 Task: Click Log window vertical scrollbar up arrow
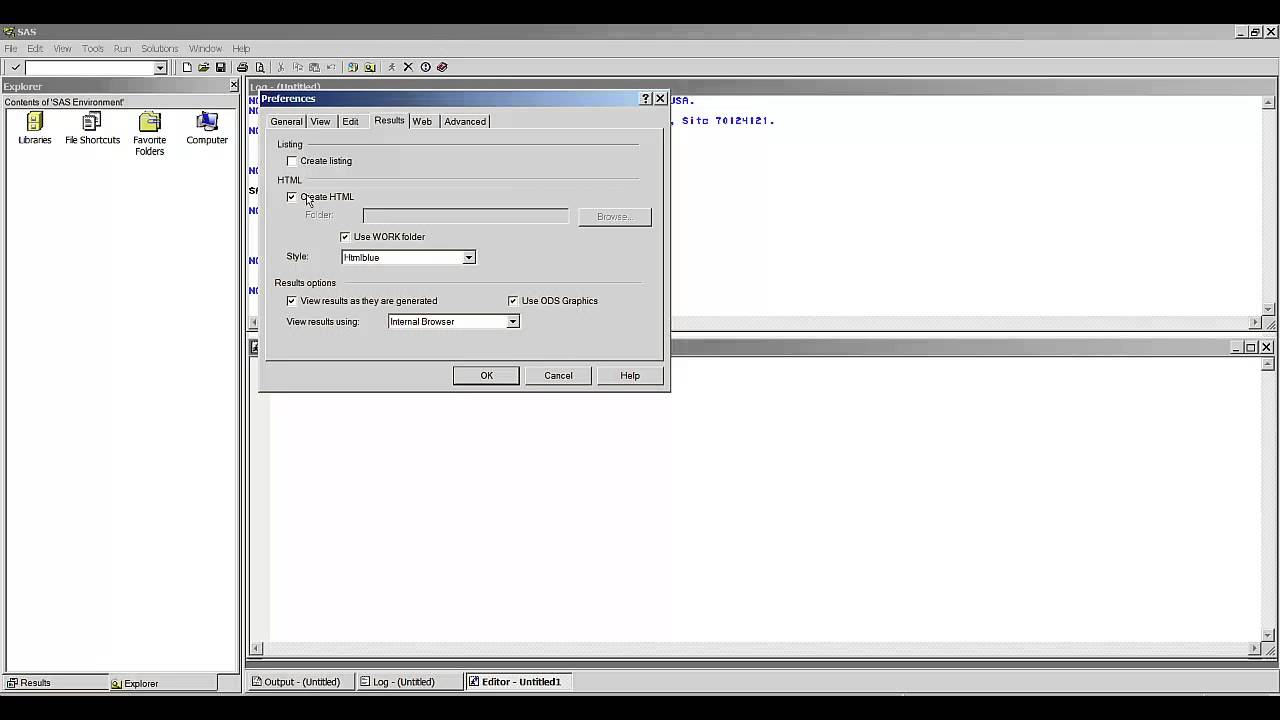pos(1269,103)
